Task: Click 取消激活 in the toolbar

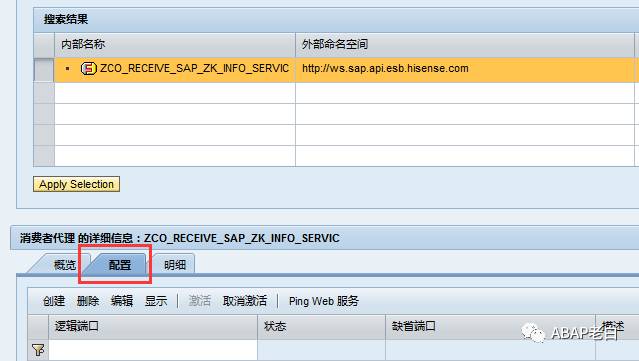Action: [245, 301]
